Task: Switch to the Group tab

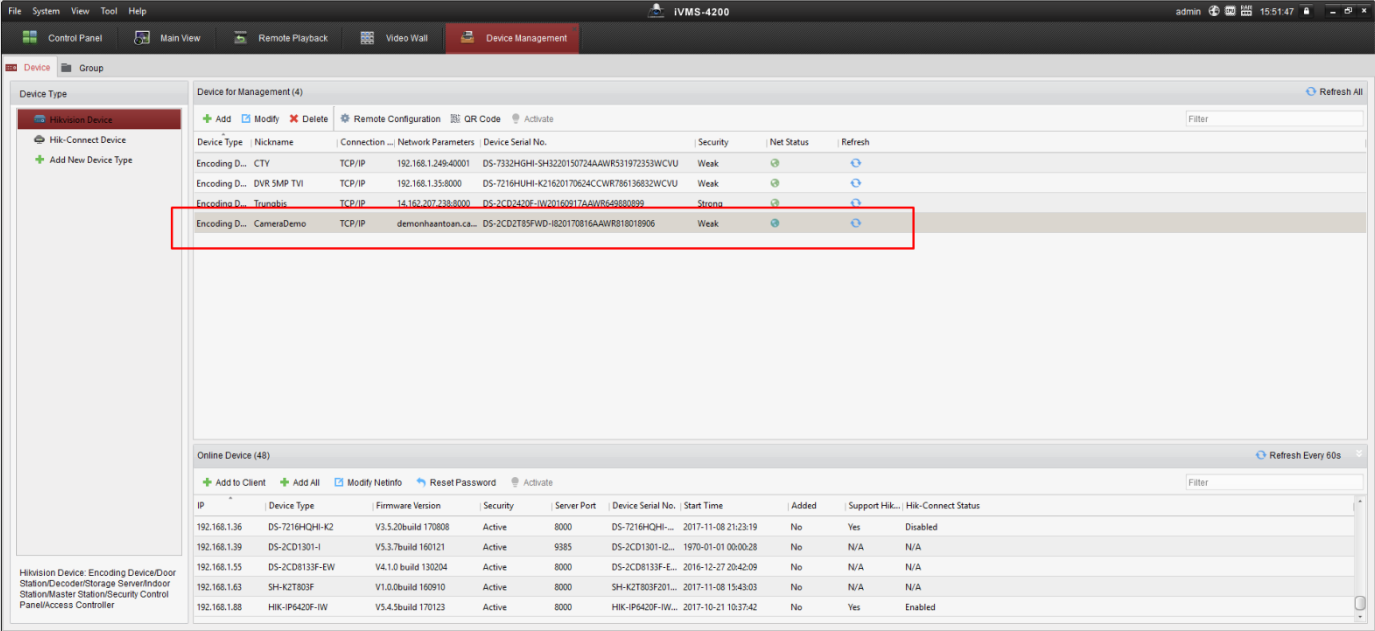Action: [x=90, y=68]
